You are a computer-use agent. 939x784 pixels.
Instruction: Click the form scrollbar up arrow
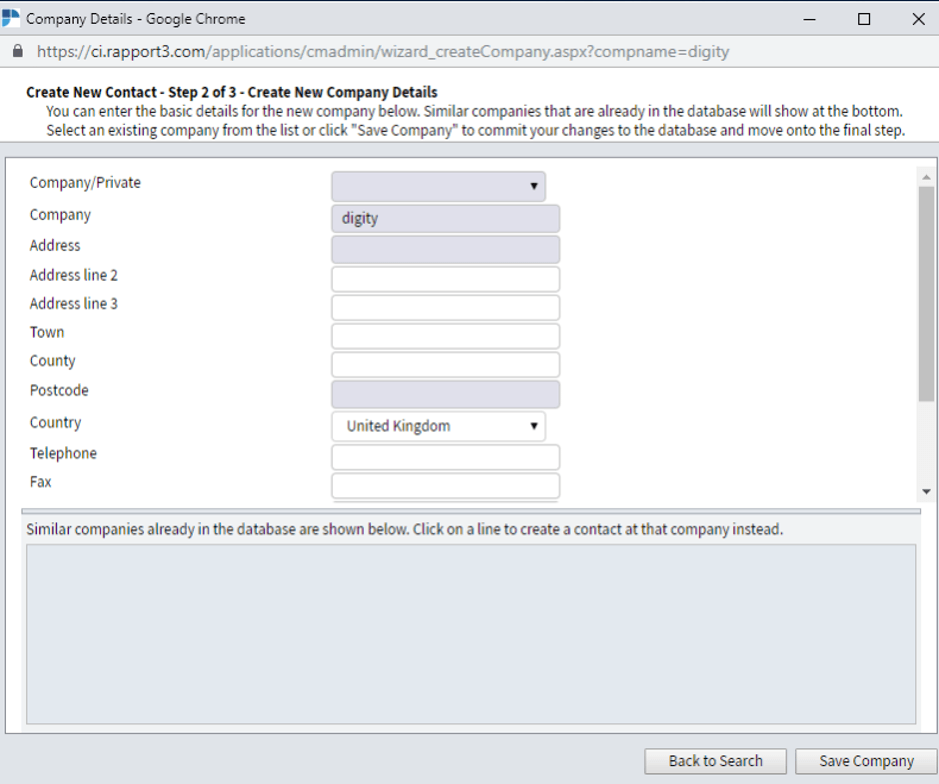[x=926, y=177]
